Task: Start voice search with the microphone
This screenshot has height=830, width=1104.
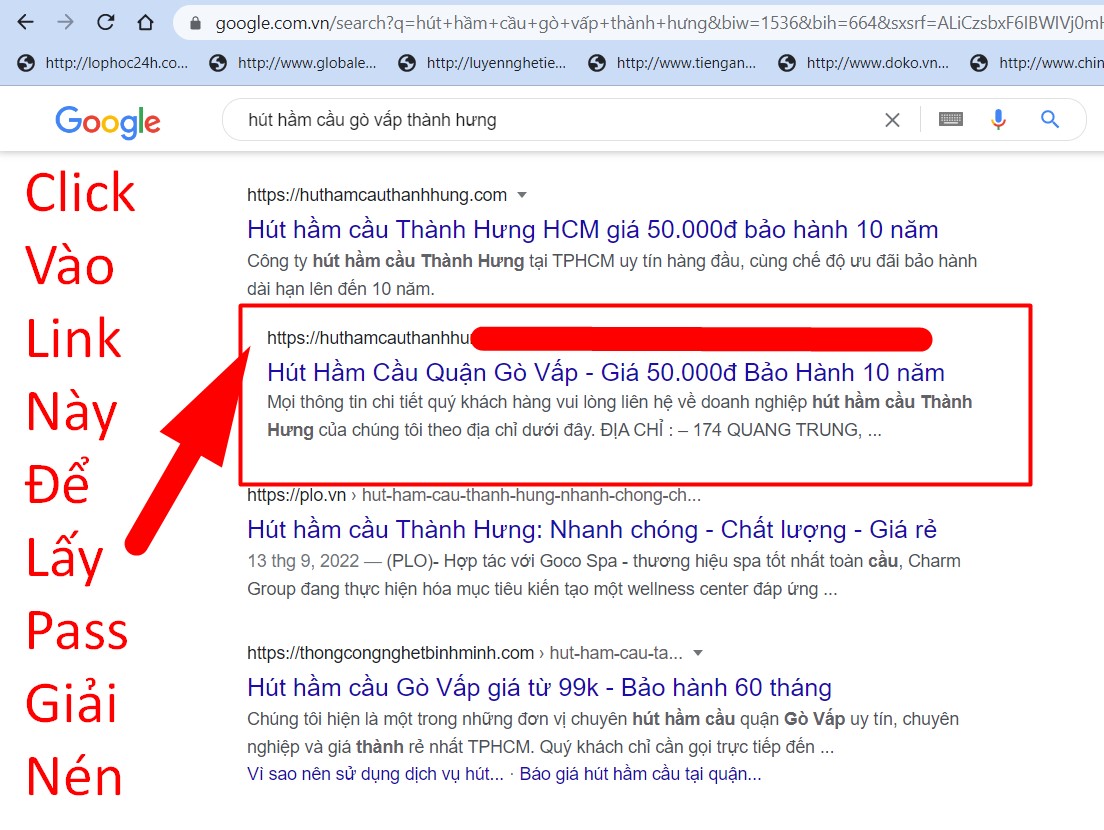Action: pos(998,120)
